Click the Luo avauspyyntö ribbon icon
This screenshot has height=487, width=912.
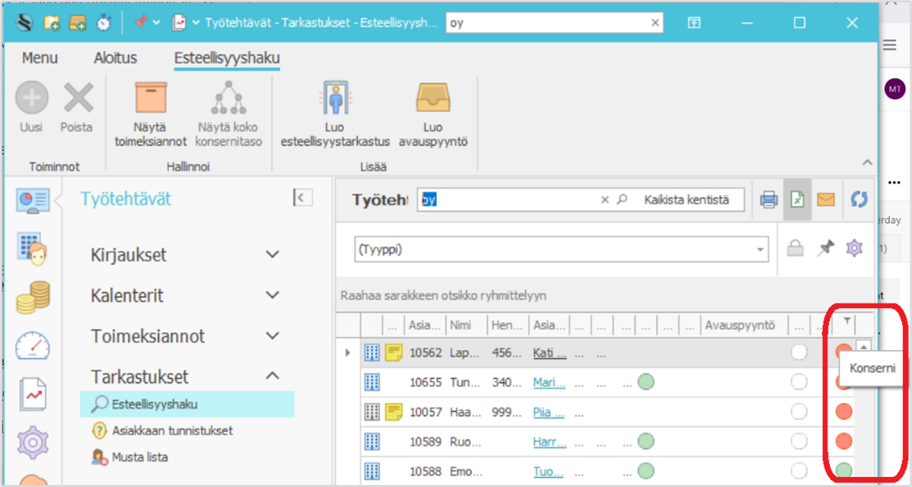click(432, 101)
